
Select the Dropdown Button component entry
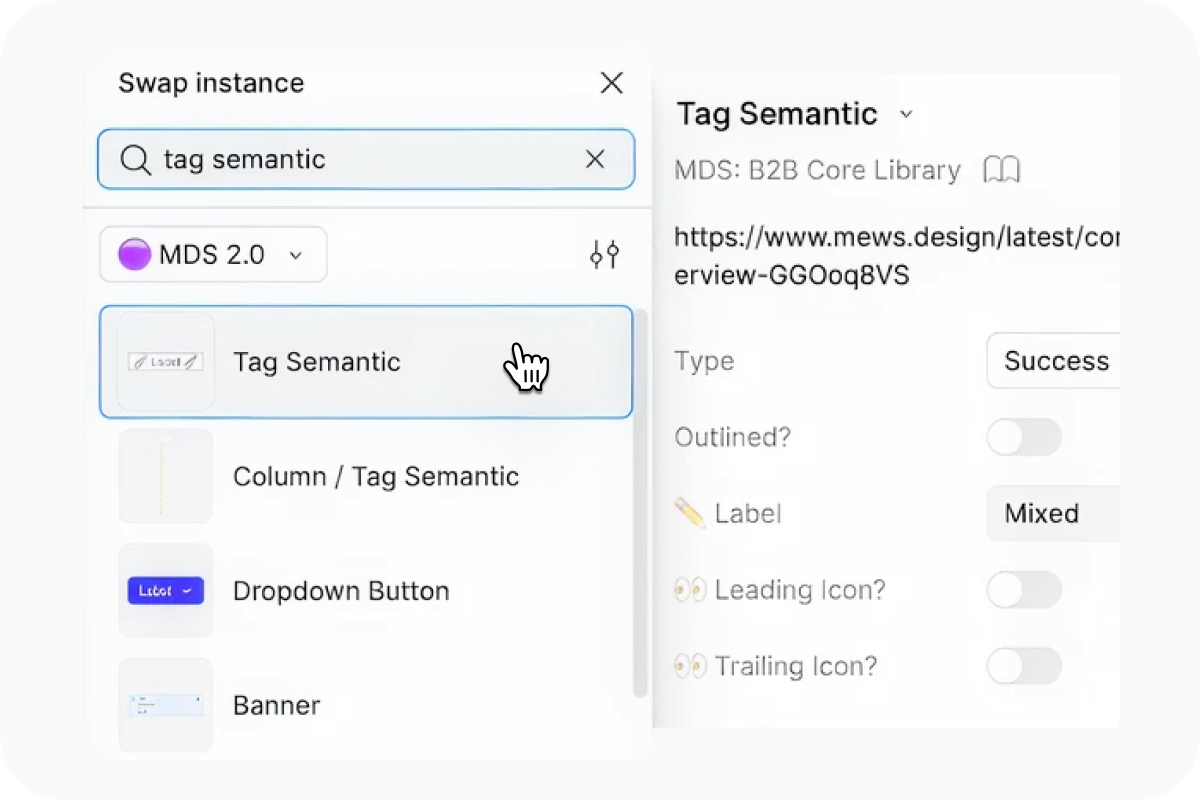click(x=340, y=590)
